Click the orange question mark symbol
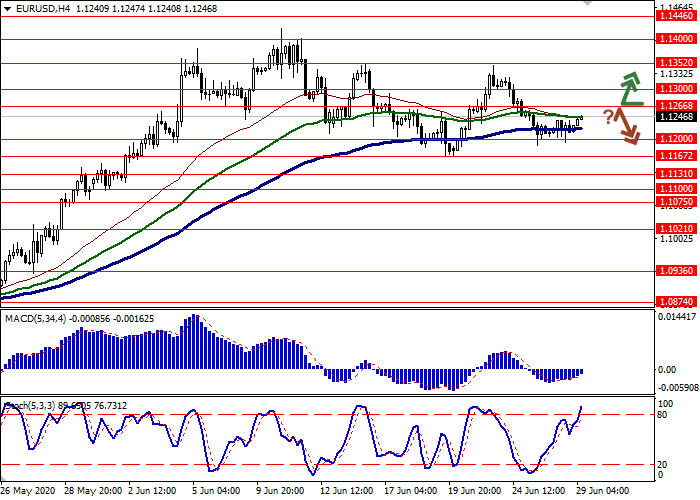This screenshot has height=500, width=700. pyautogui.click(x=607, y=116)
